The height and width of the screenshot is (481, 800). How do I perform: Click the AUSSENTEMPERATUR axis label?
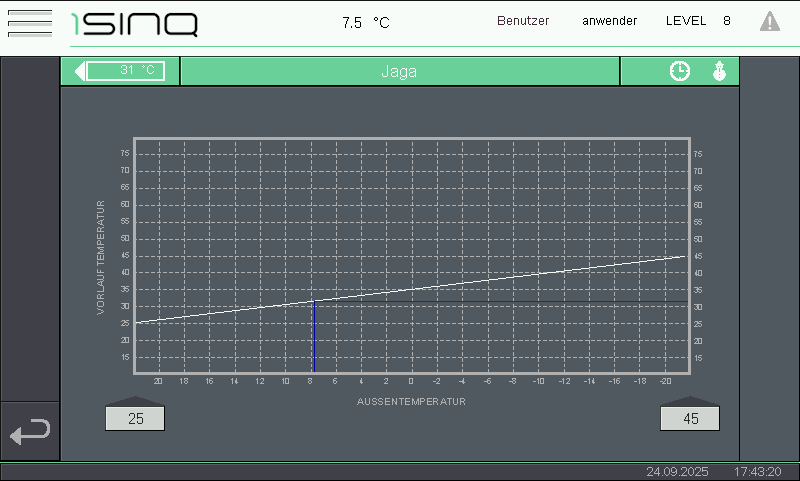click(x=411, y=401)
